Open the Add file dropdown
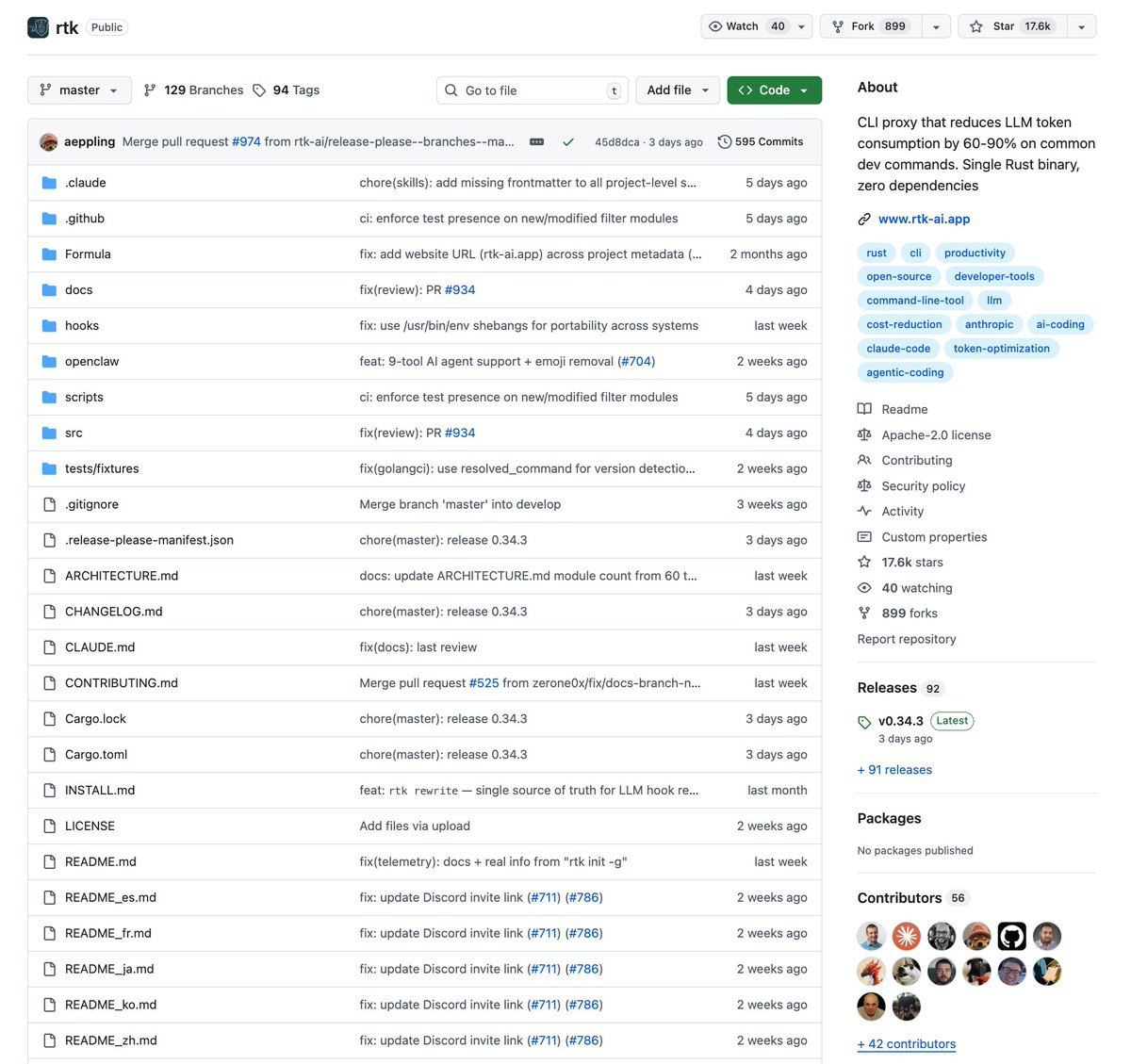 coord(678,90)
